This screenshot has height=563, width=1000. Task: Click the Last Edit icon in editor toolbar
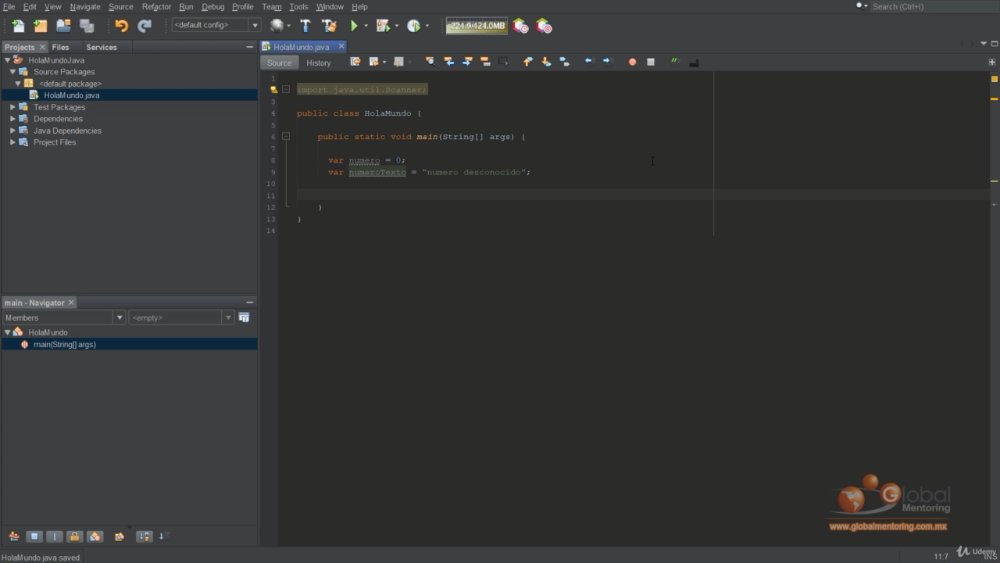[x=355, y=62]
